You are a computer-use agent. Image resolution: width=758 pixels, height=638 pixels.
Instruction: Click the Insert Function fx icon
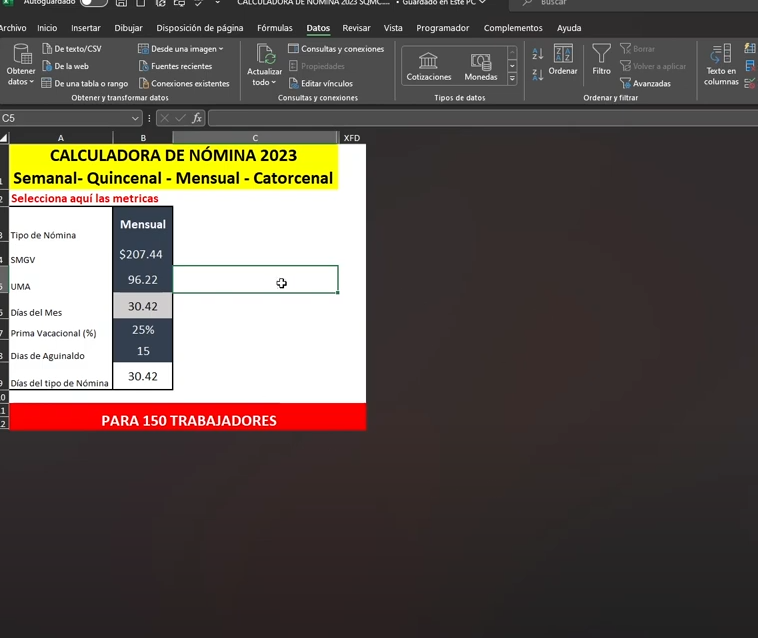(x=197, y=118)
